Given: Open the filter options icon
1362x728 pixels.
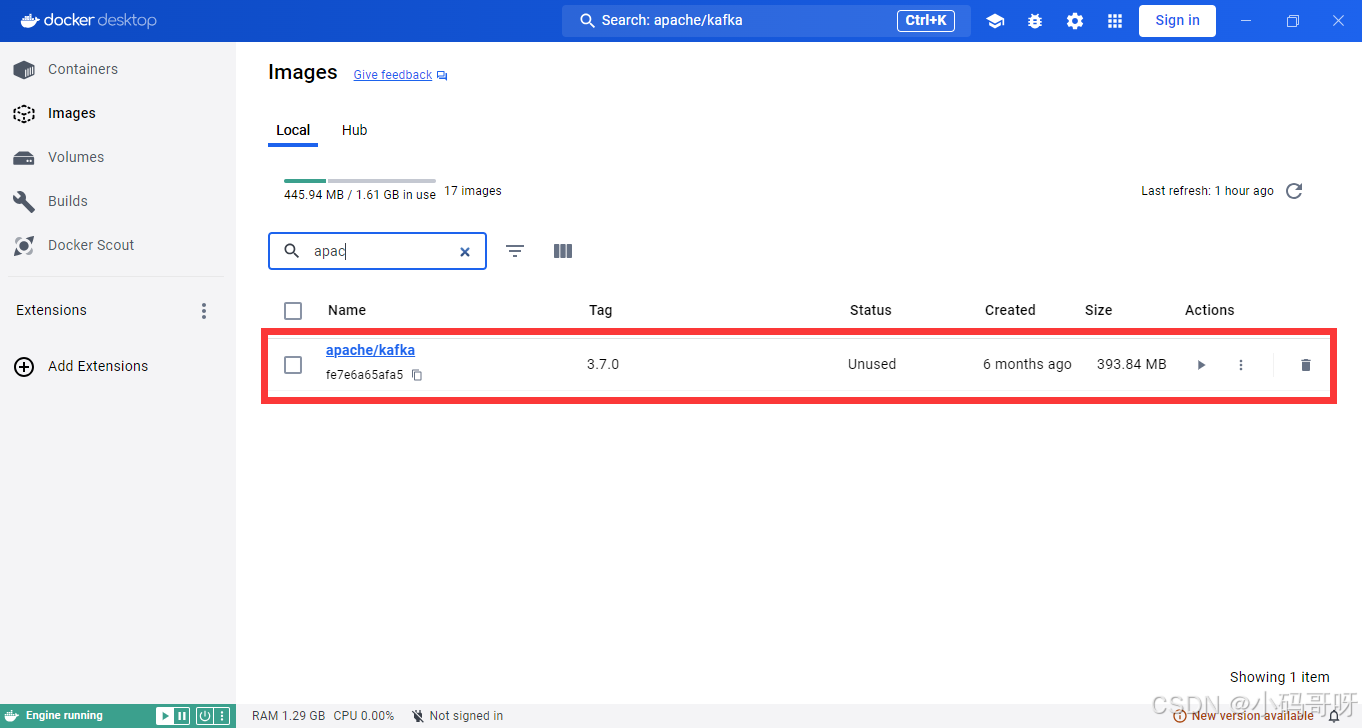Looking at the screenshot, I should [x=515, y=251].
